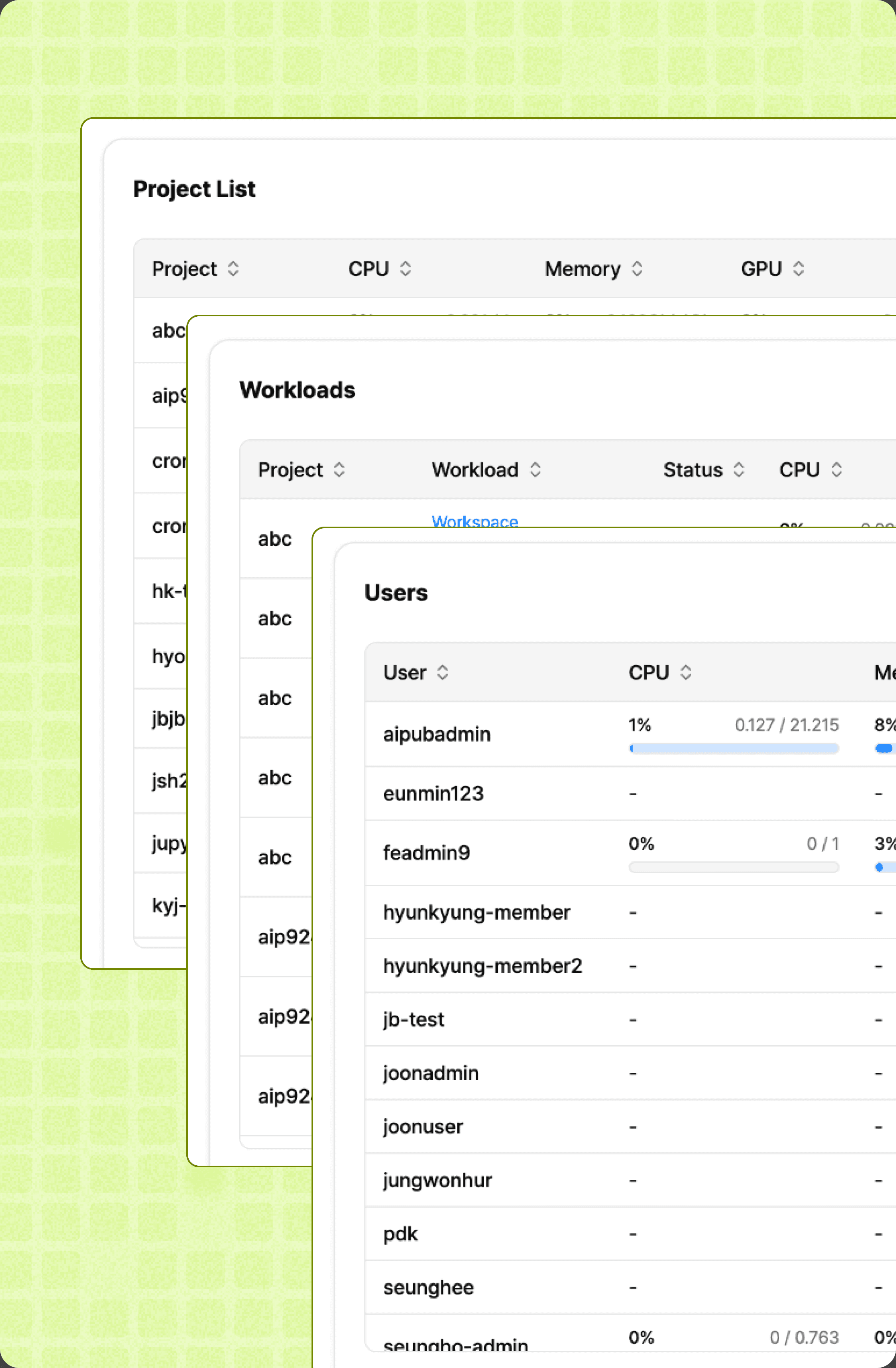
Task: Sort Users table by CPU icon
Action: 686,672
